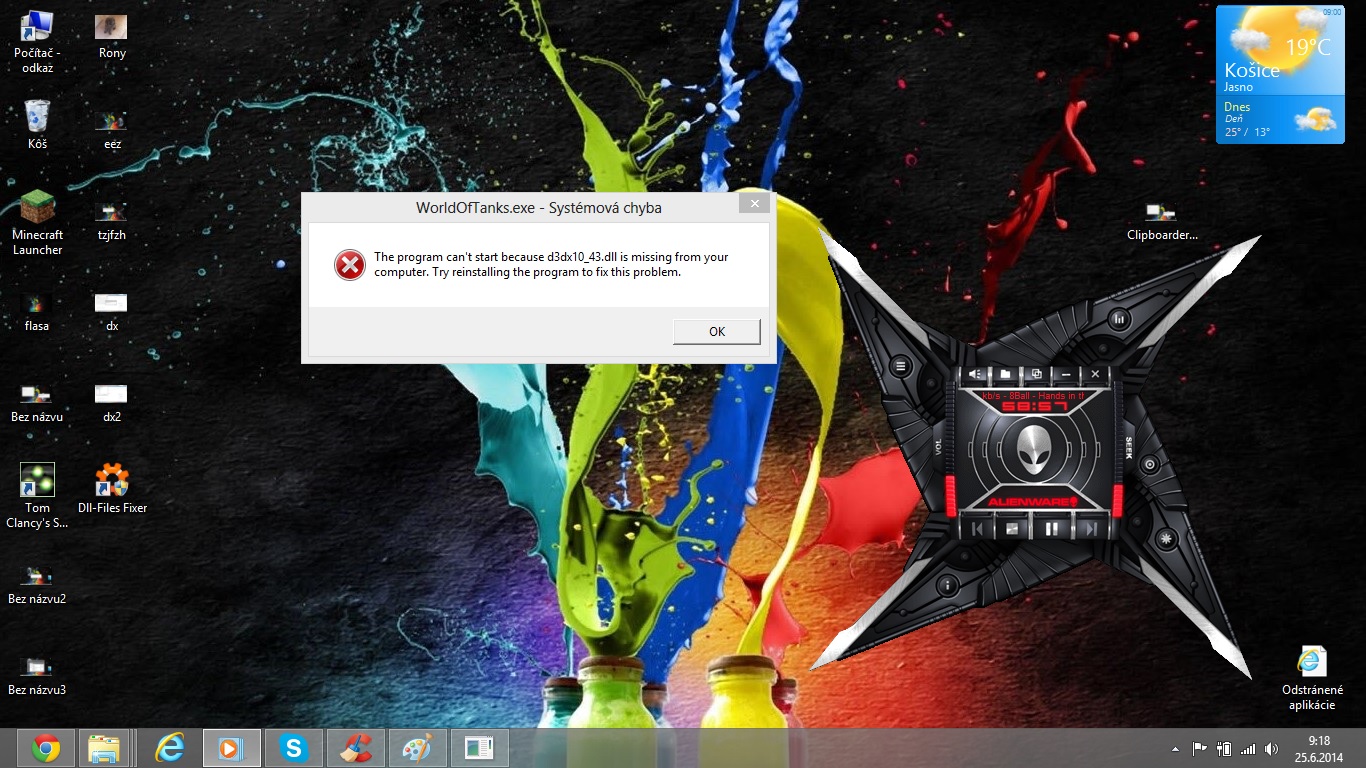Select the dx desktop file

pyautogui.click(x=112, y=310)
